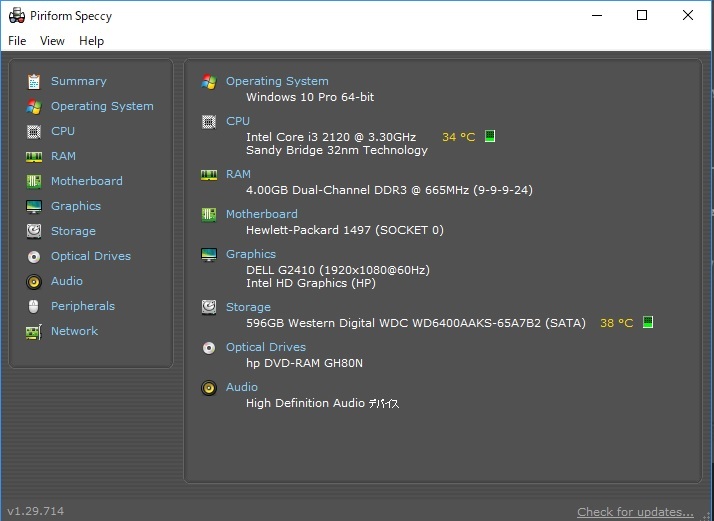Open the Motherboard section from sidebar

87,181
